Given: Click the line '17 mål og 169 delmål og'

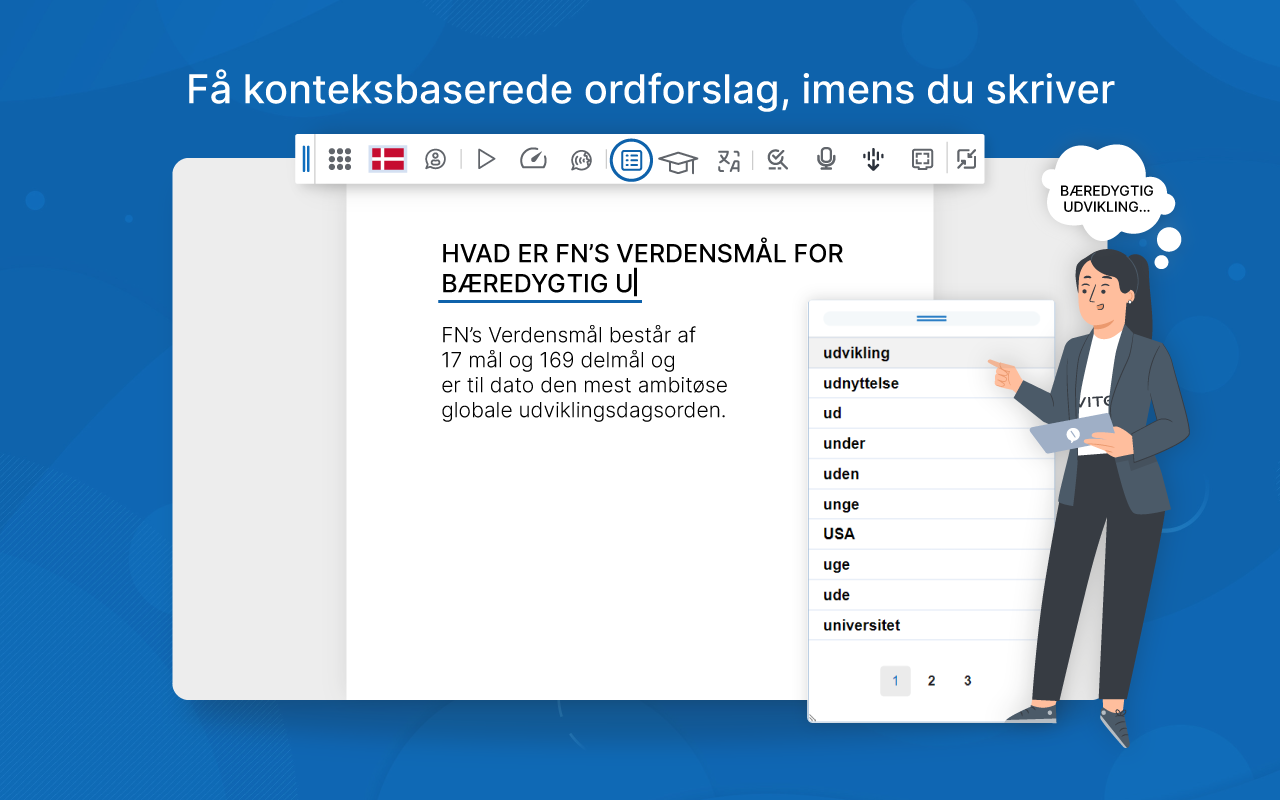Looking at the screenshot, I should point(558,360).
